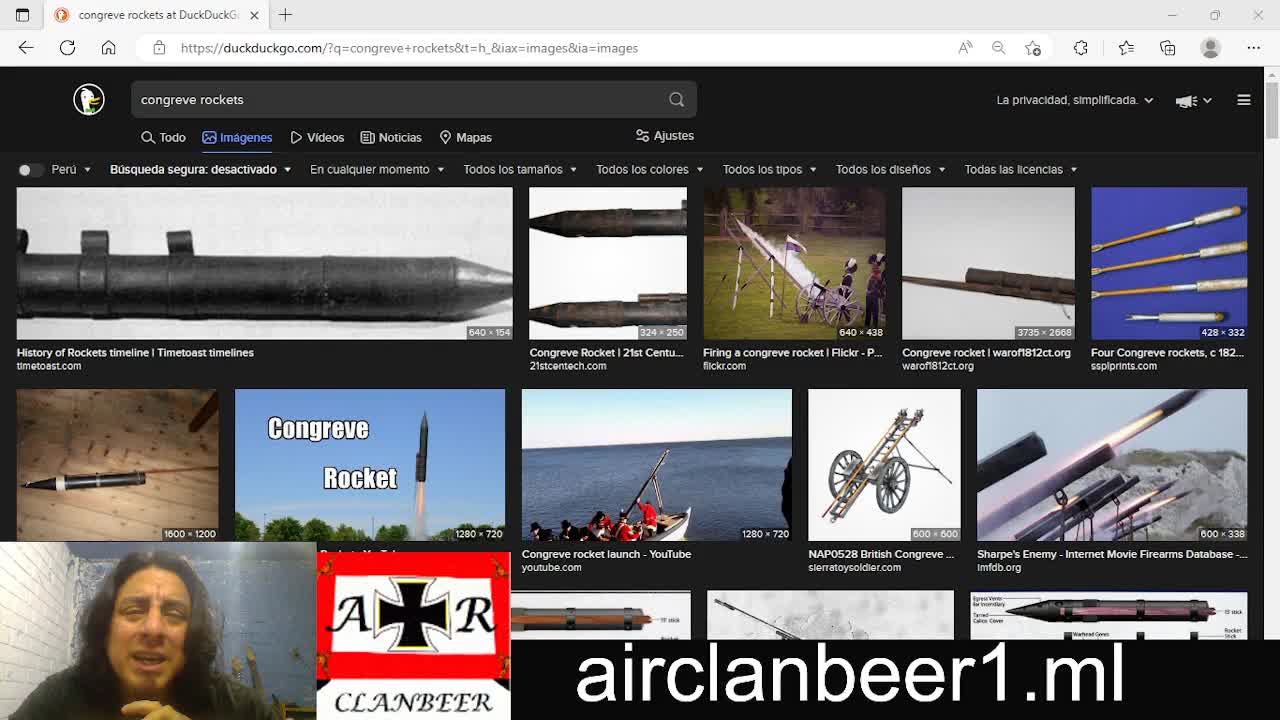The image size is (1280, 720).
Task: Open the 21stcentech two-rocket image
Action: point(608,263)
